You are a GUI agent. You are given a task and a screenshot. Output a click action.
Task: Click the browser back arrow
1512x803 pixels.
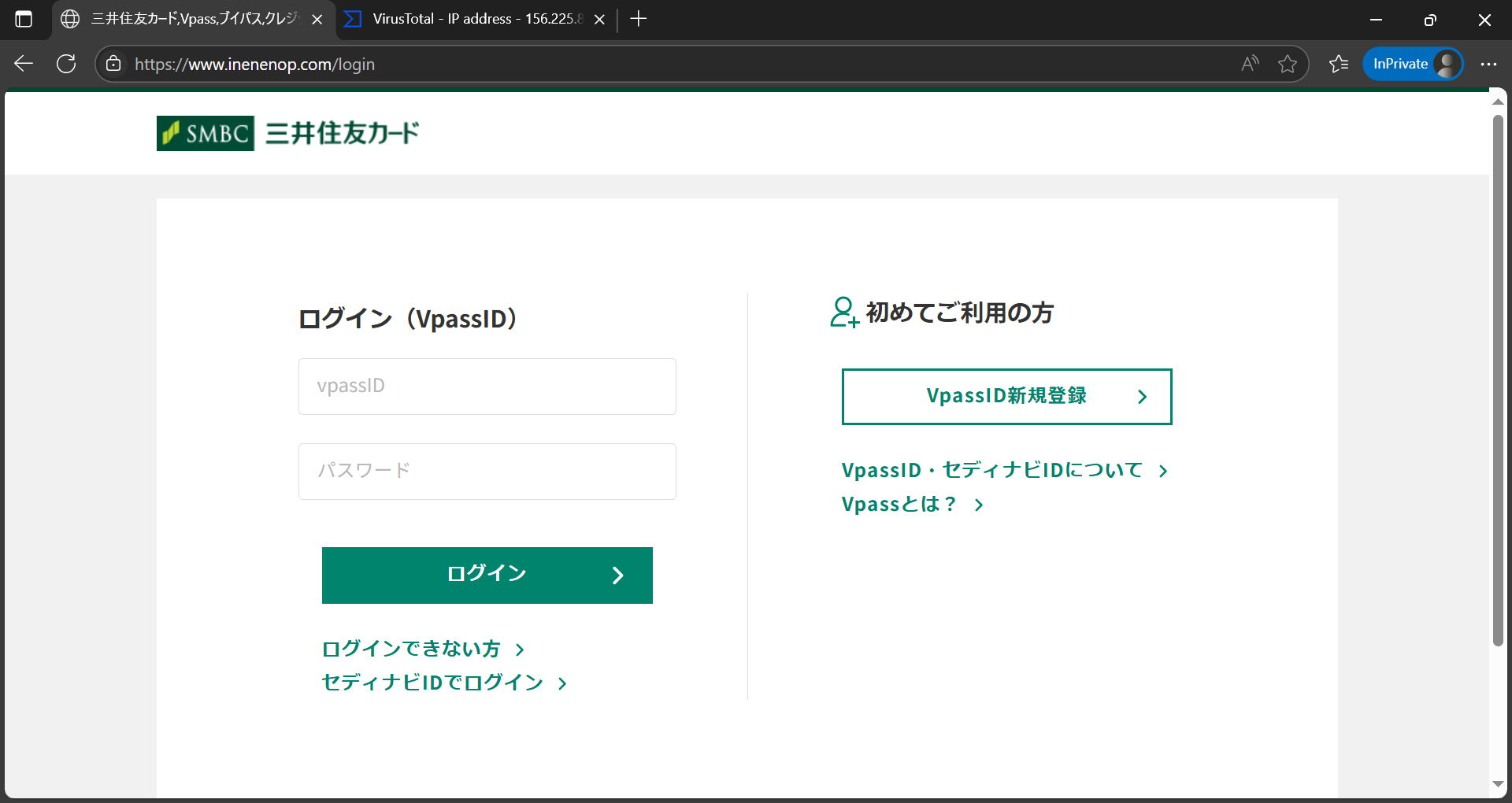click(24, 64)
